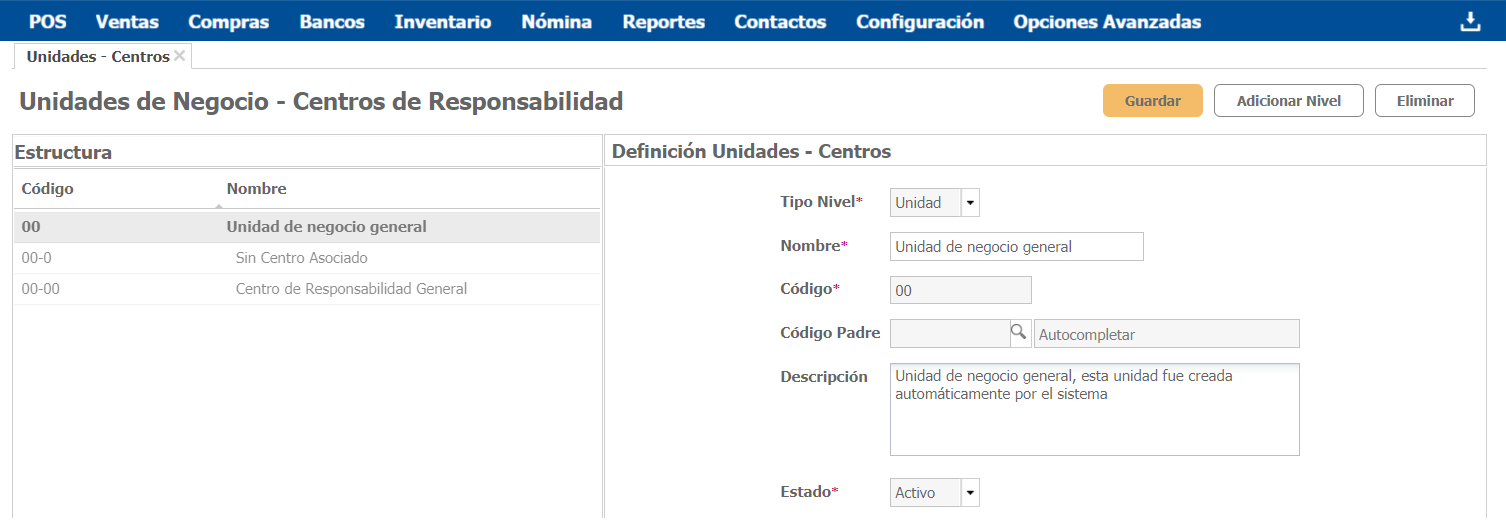Sort the structure by Código column
Image resolution: width=1506 pixels, height=523 pixels.
pos(47,189)
